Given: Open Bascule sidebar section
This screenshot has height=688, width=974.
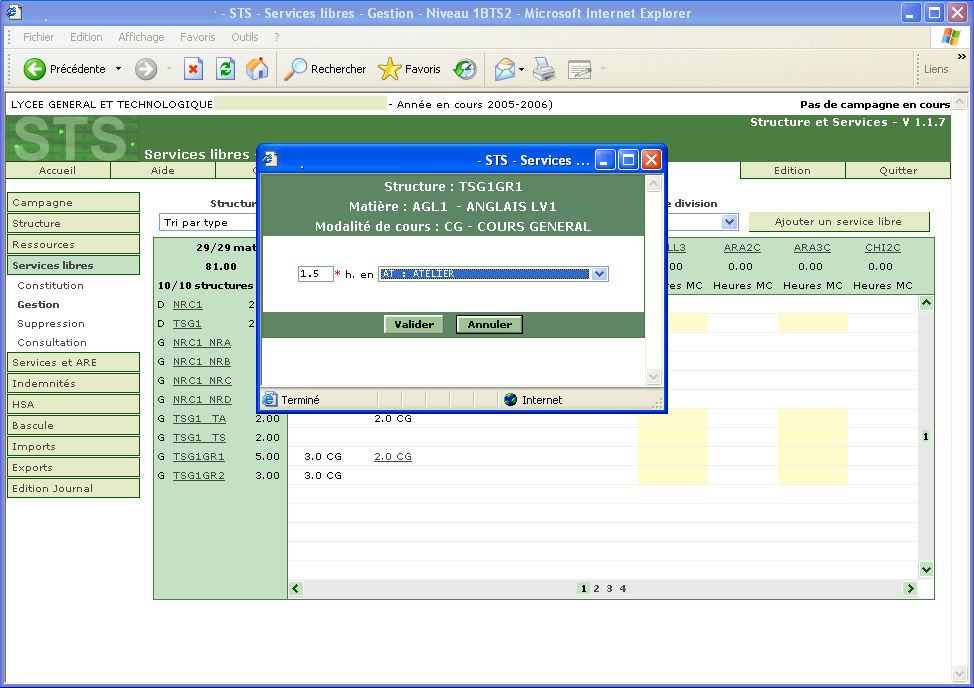Looking at the screenshot, I should pyautogui.click(x=73, y=426).
